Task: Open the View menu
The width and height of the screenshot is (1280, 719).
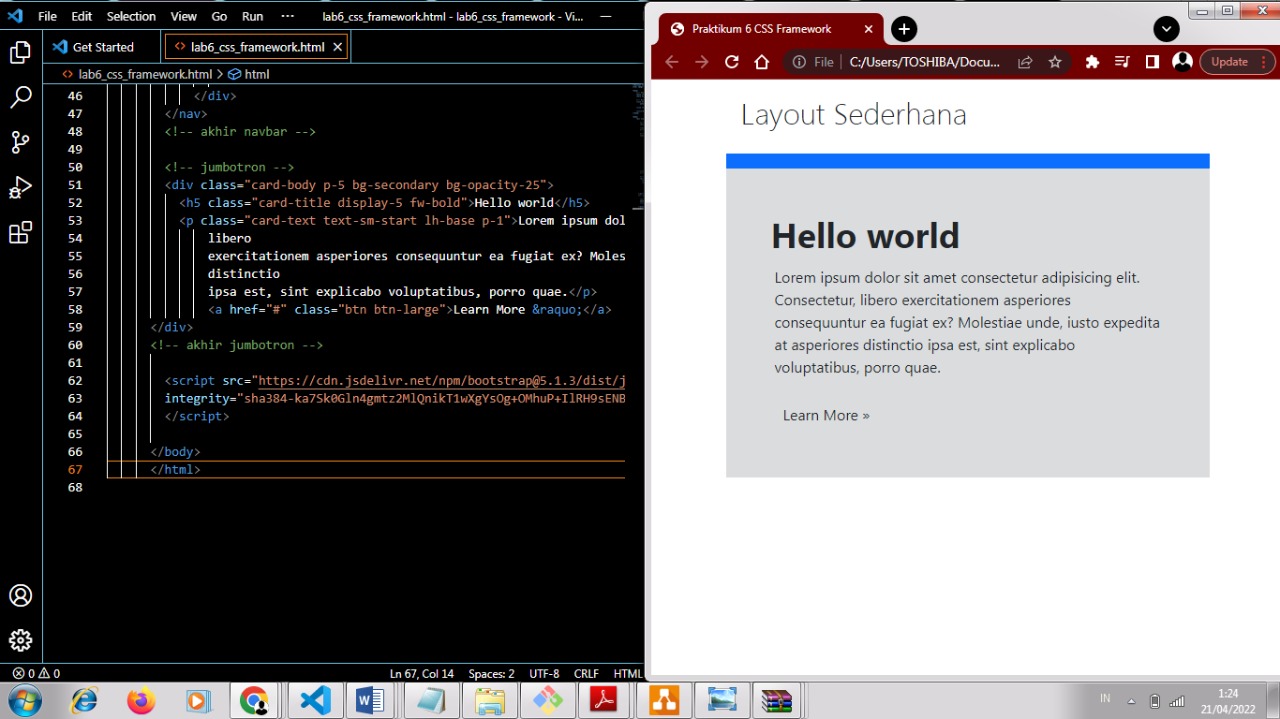Action: [184, 16]
